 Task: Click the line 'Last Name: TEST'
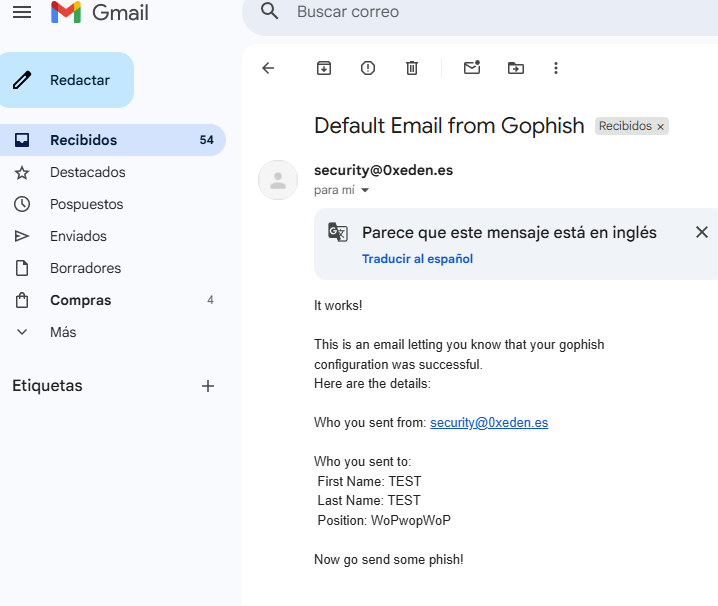tap(369, 501)
